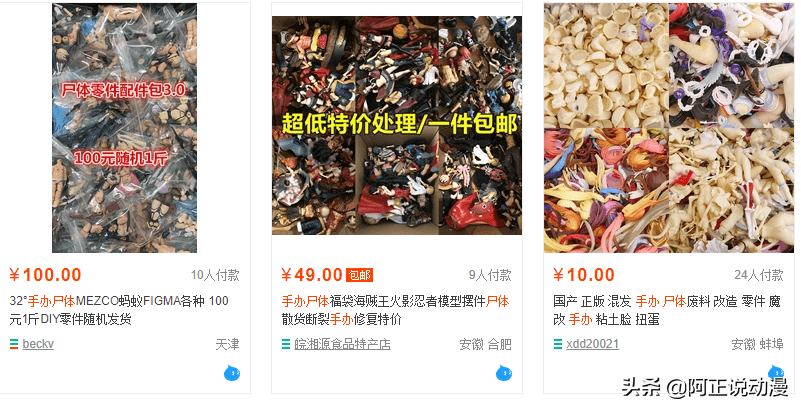The width and height of the screenshot is (801, 410).
Task: Visit the xdd20021 seller shop
Action: click(593, 344)
